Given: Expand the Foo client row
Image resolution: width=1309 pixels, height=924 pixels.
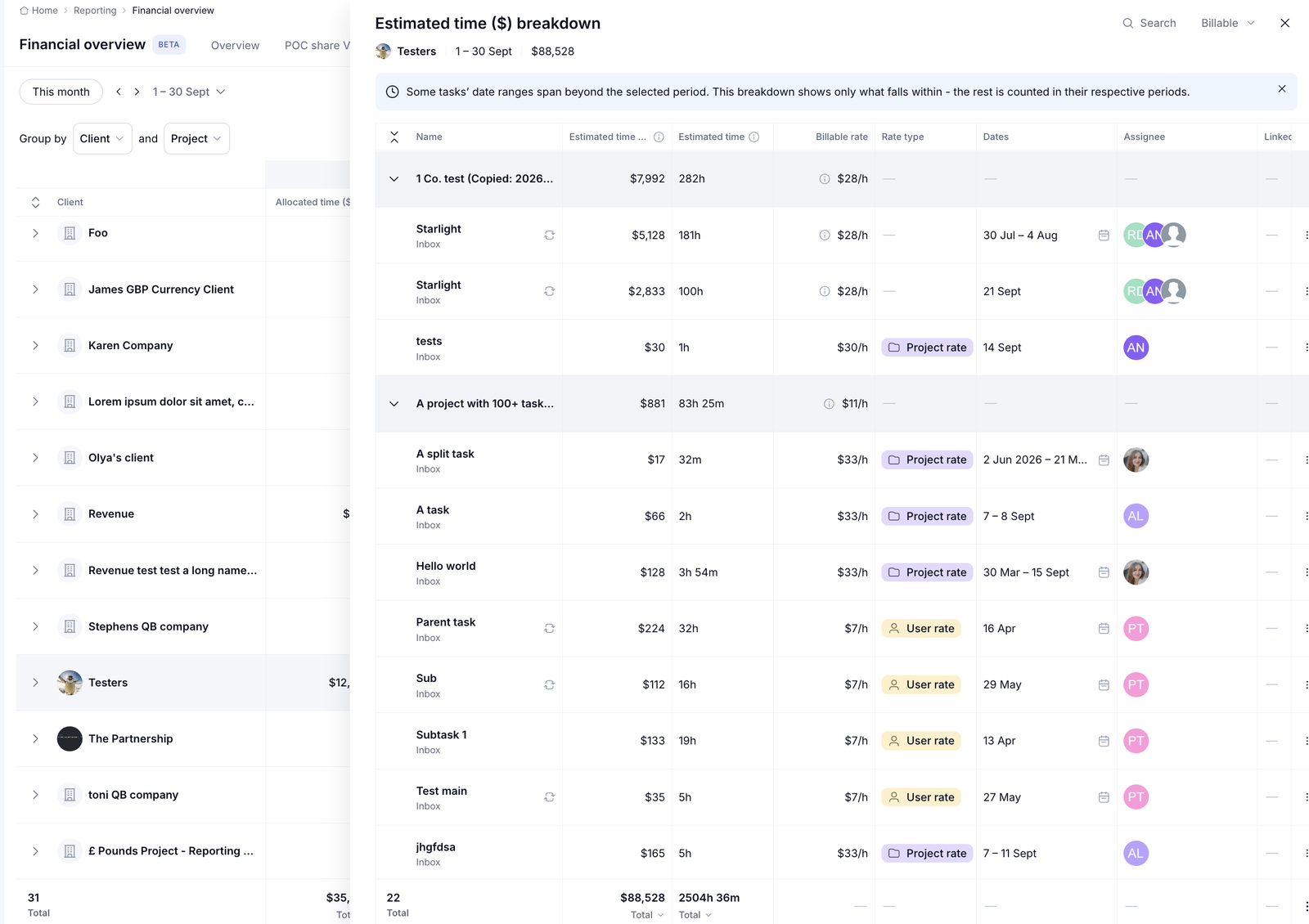Looking at the screenshot, I should coord(35,233).
